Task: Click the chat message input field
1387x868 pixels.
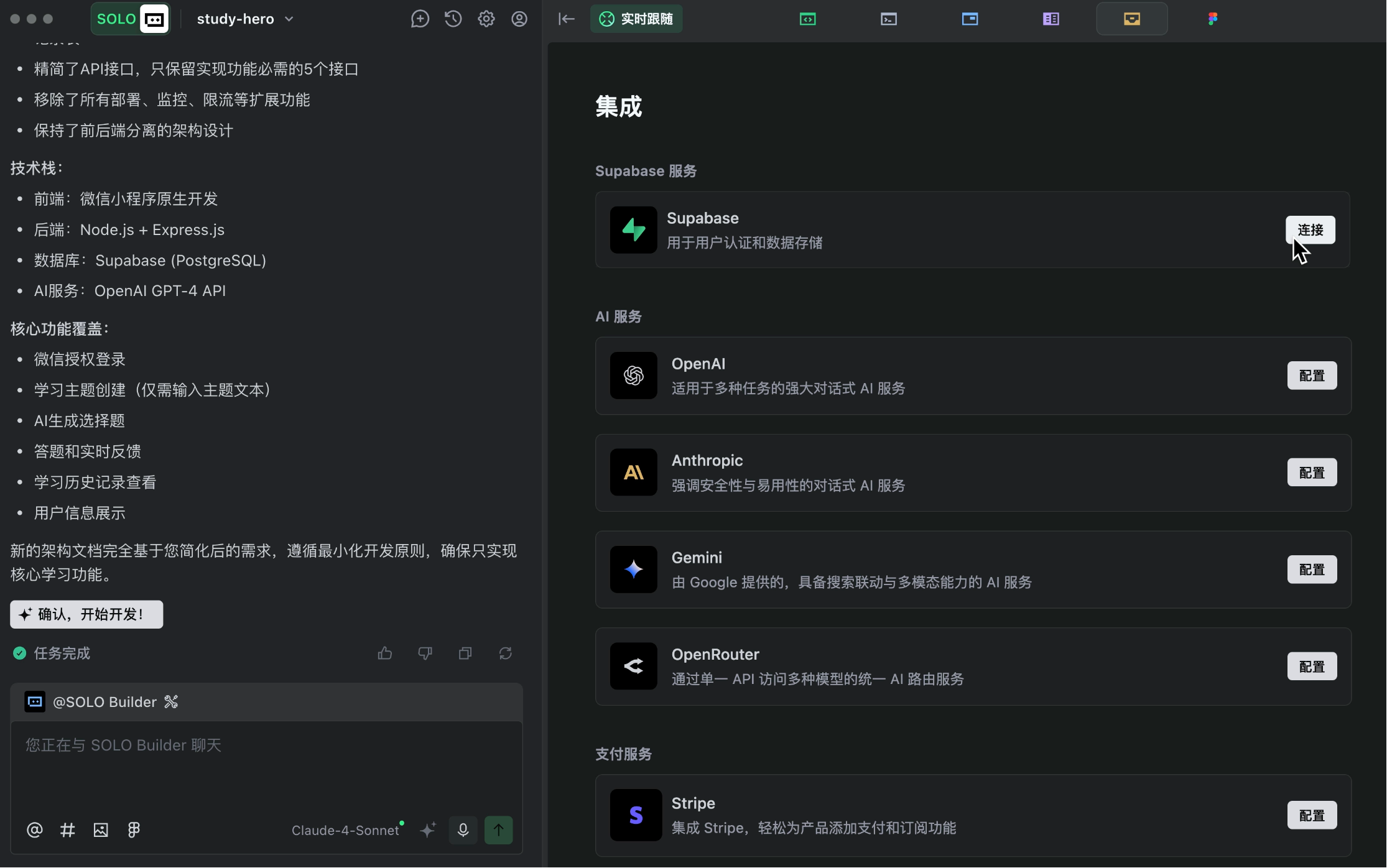Action: (x=266, y=765)
